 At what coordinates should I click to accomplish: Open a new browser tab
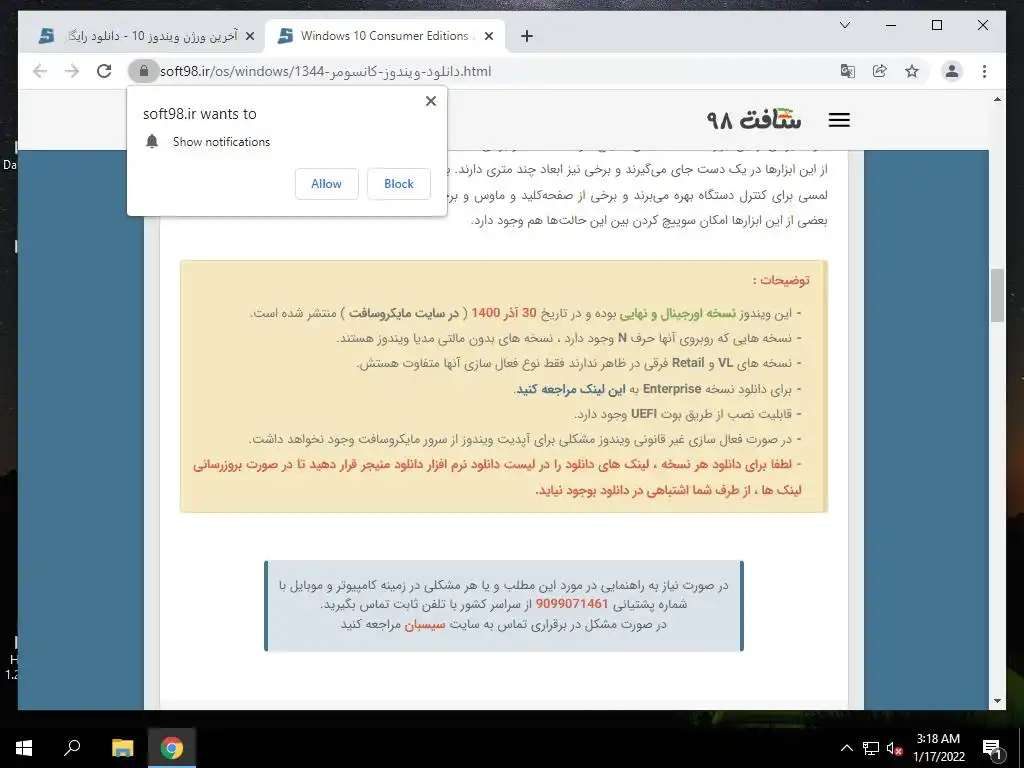click(526, 36)
